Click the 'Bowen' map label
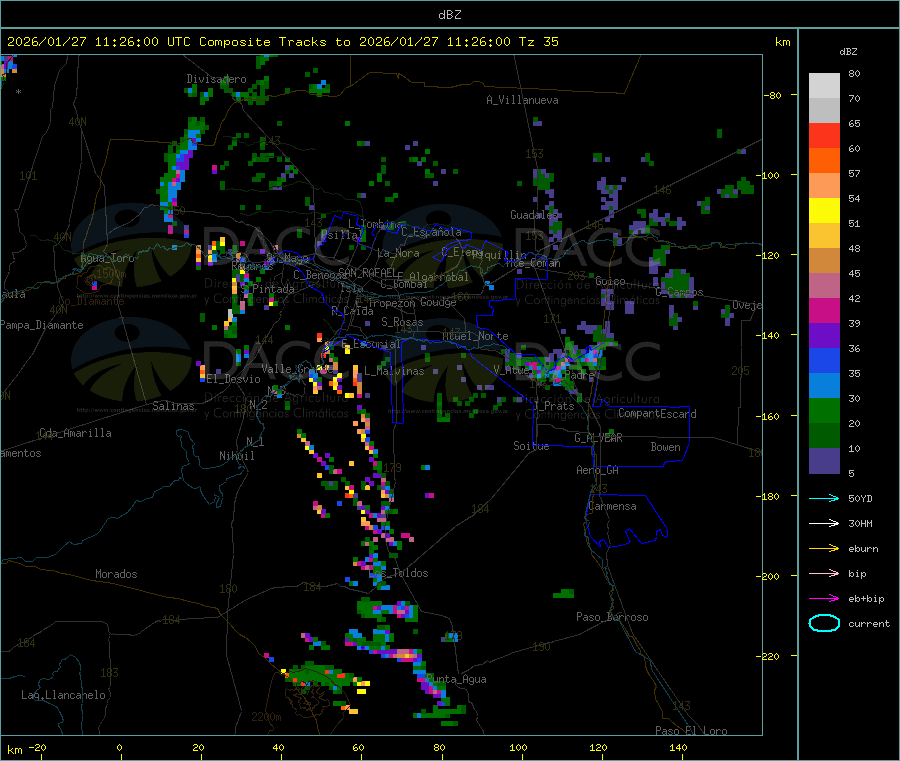Screen dimensions: 900x761 [665, 447]
